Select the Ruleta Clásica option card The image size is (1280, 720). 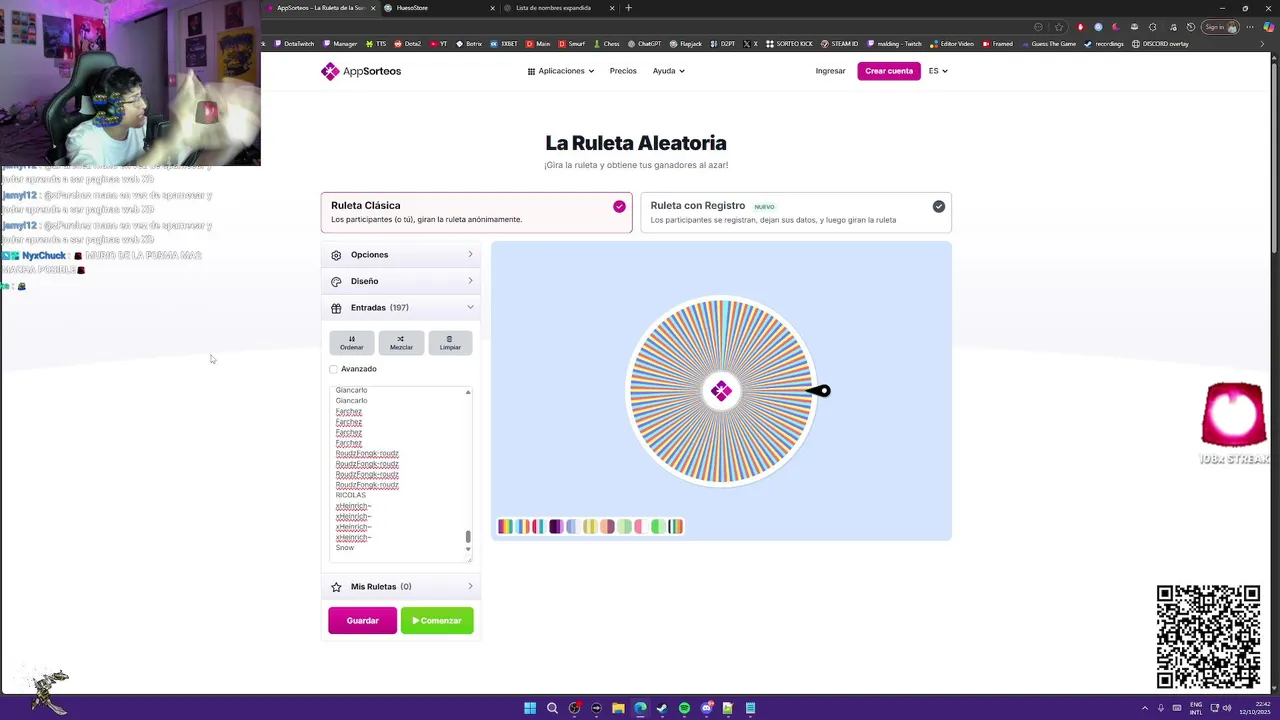pyautogui.click(x=476, y=212)
